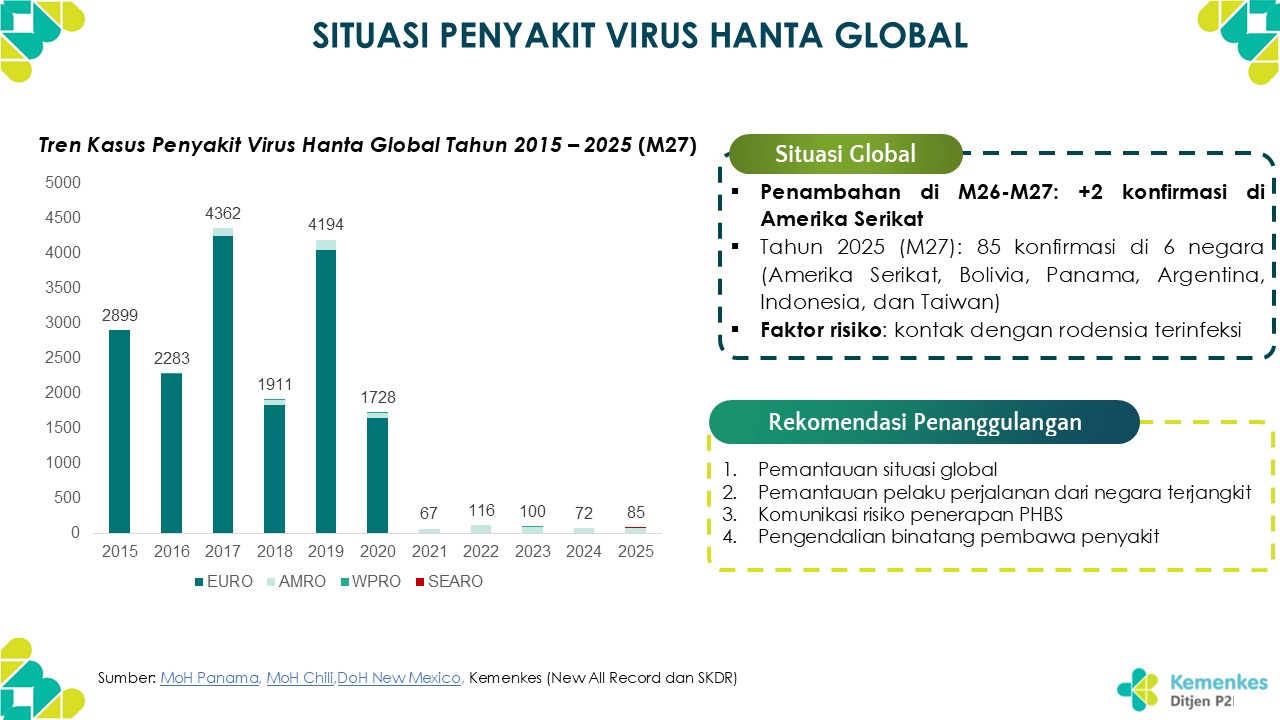Select the 2019 bar labeled 4194
Screen dimensions: 1280x720
(326, 390)
